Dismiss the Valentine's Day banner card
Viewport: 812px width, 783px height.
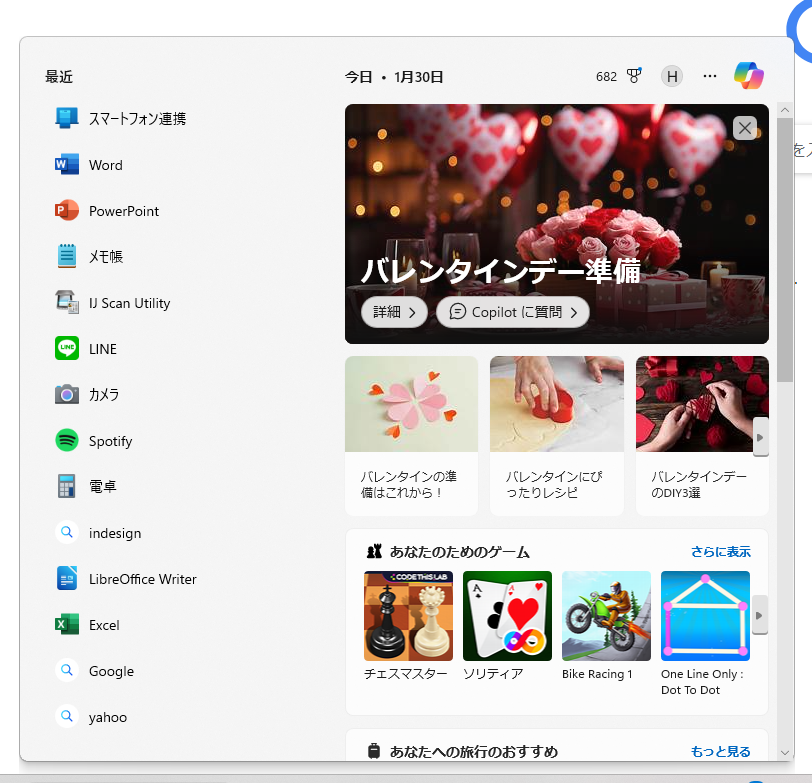(744, 128)
